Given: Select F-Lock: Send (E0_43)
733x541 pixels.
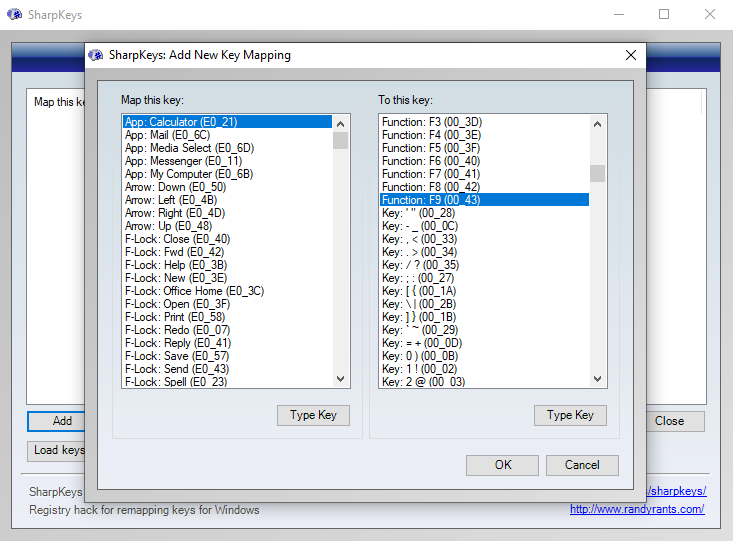Looking at the screenshot, I should 228,369.
